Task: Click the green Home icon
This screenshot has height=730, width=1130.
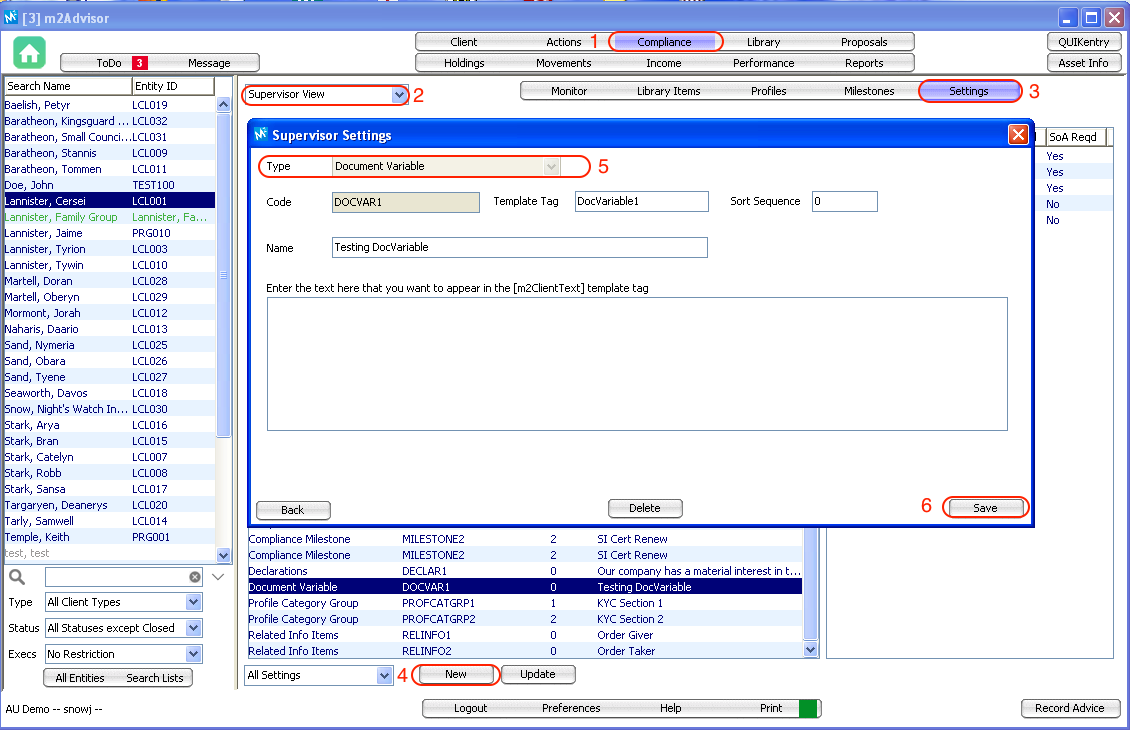Action: 30,53
